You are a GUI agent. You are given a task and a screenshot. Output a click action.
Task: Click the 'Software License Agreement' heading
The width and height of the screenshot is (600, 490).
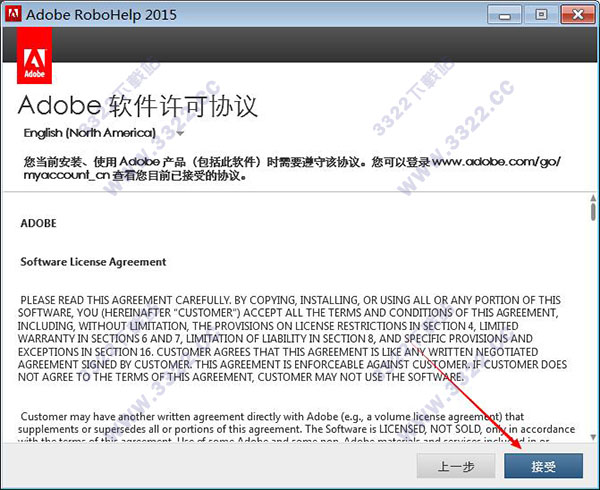pos(93,262)
